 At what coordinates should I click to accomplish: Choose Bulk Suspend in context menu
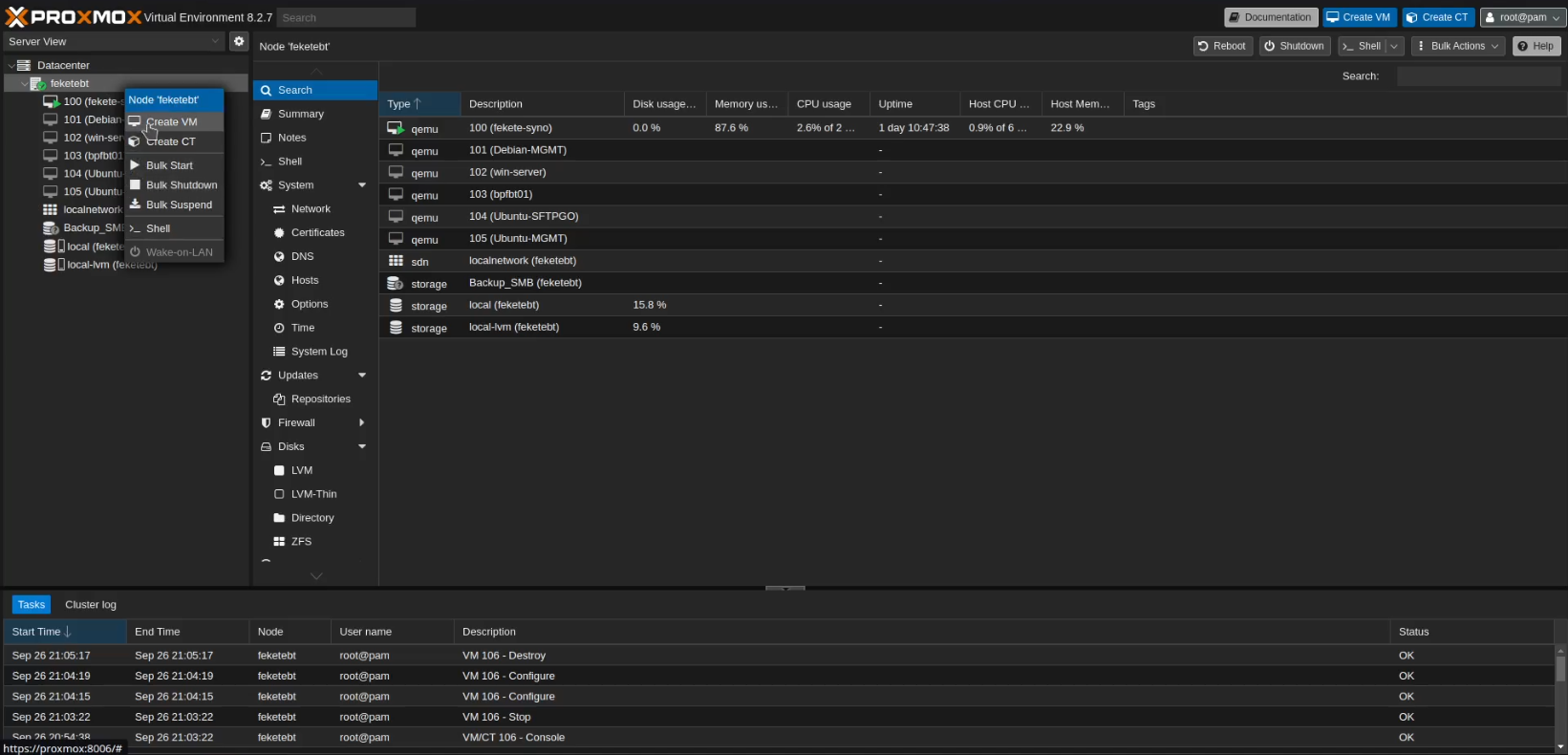(175, 205)
